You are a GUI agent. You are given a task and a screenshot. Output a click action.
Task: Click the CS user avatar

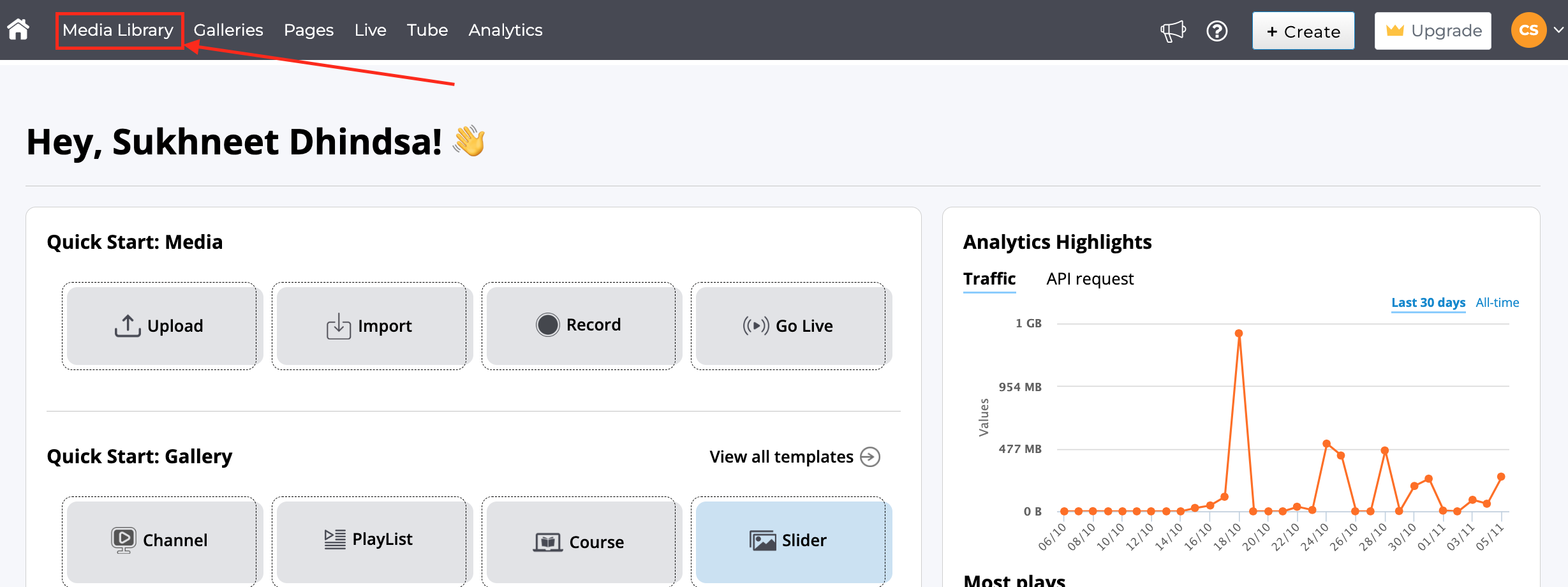pos(1528,30)
